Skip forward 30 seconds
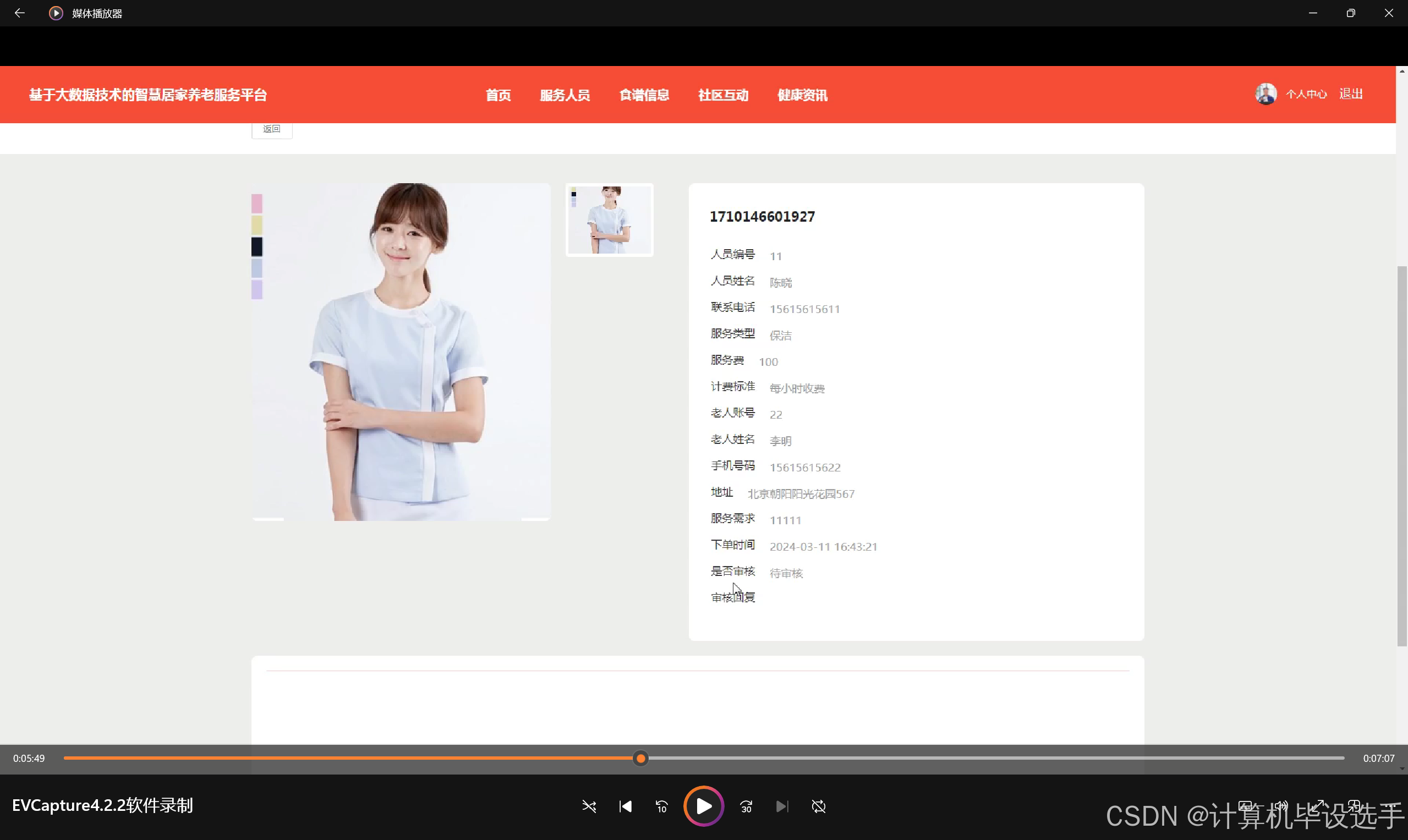 (746, 806)
